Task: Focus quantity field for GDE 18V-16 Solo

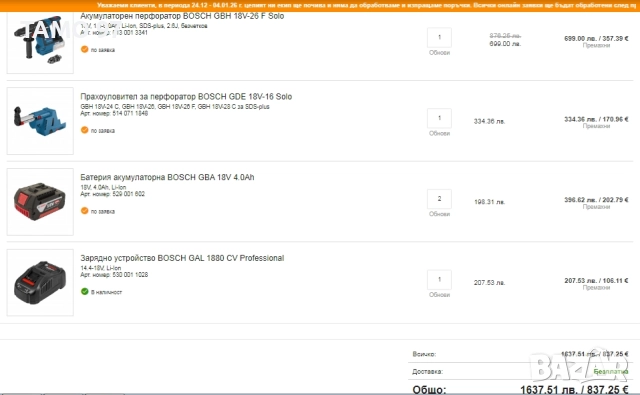Action: (x=439, y=118)
